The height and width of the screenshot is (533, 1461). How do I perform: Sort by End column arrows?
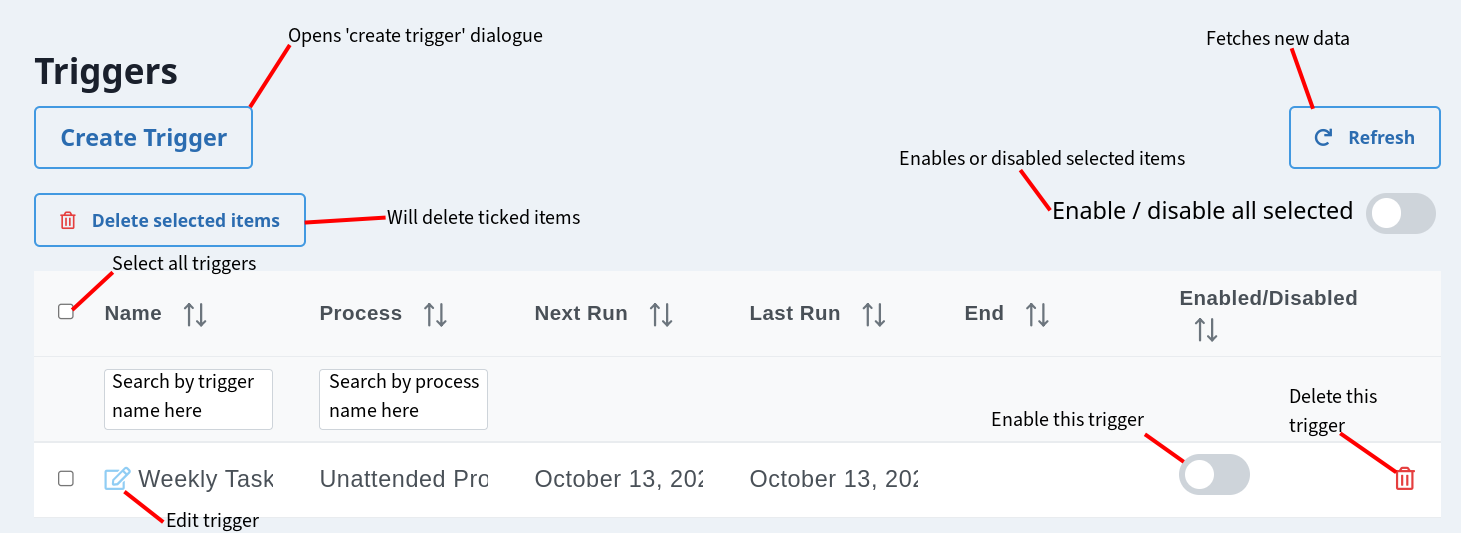(x=1037, y=314)
